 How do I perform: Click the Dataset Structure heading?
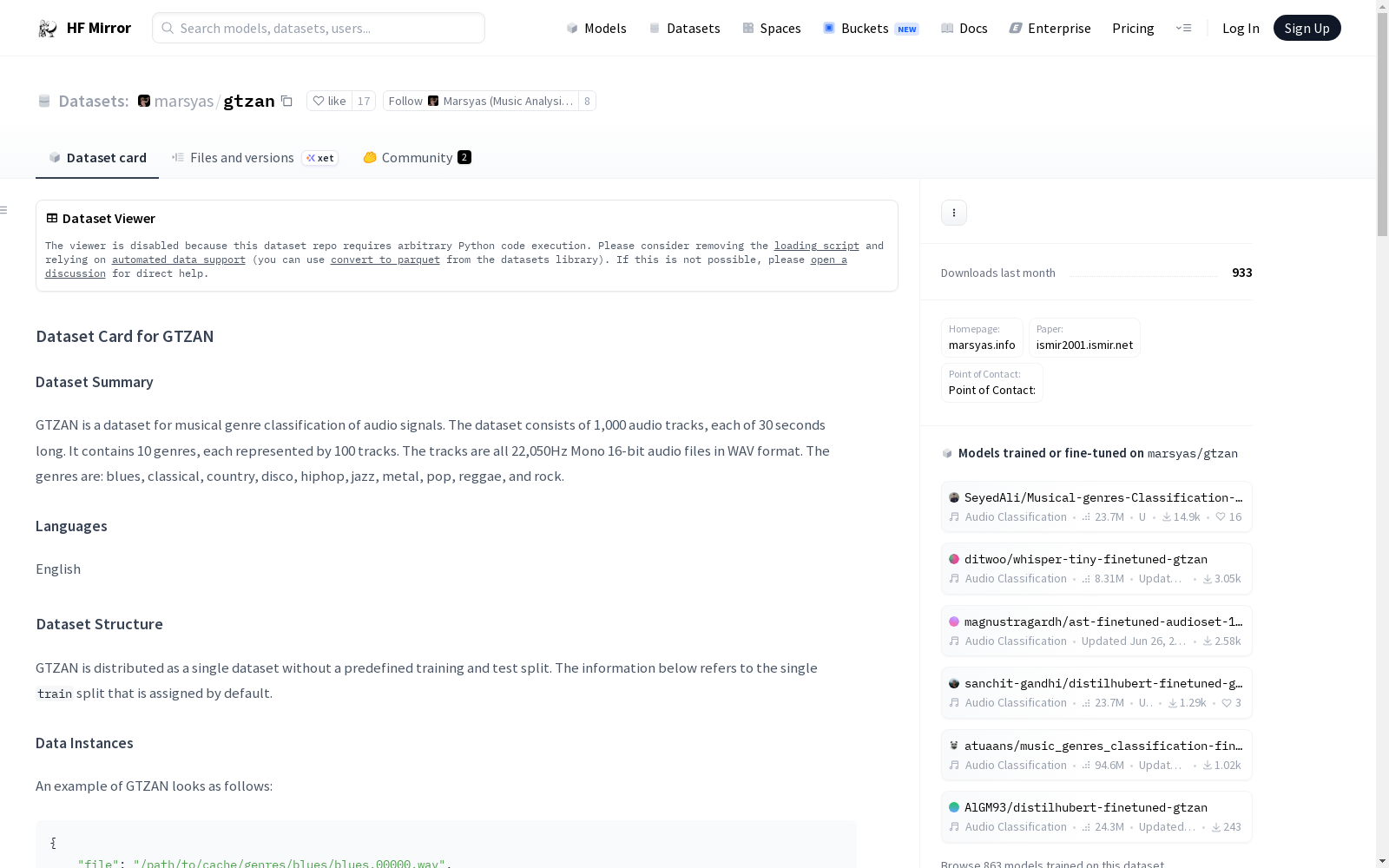tap(99, 624)
